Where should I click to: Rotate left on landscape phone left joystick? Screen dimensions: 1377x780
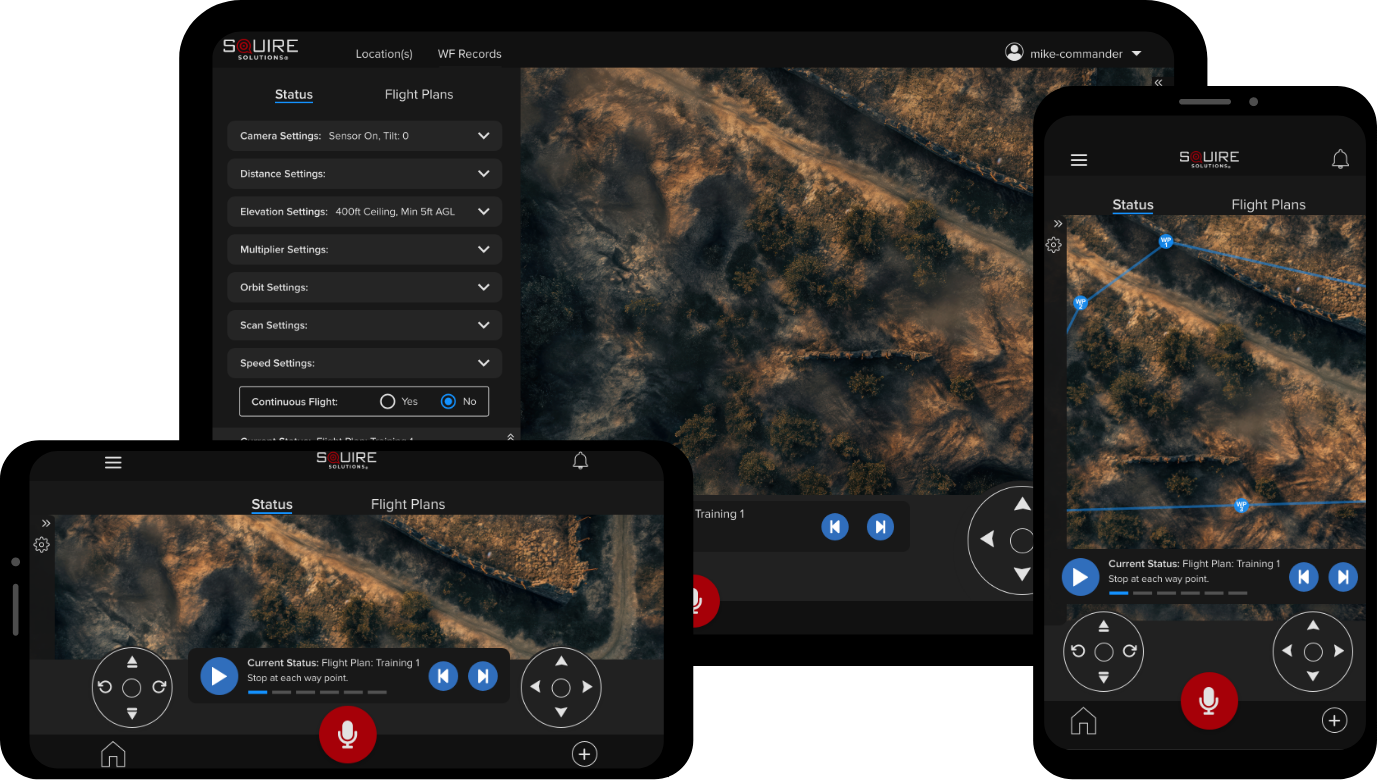(x=105, y=687)
